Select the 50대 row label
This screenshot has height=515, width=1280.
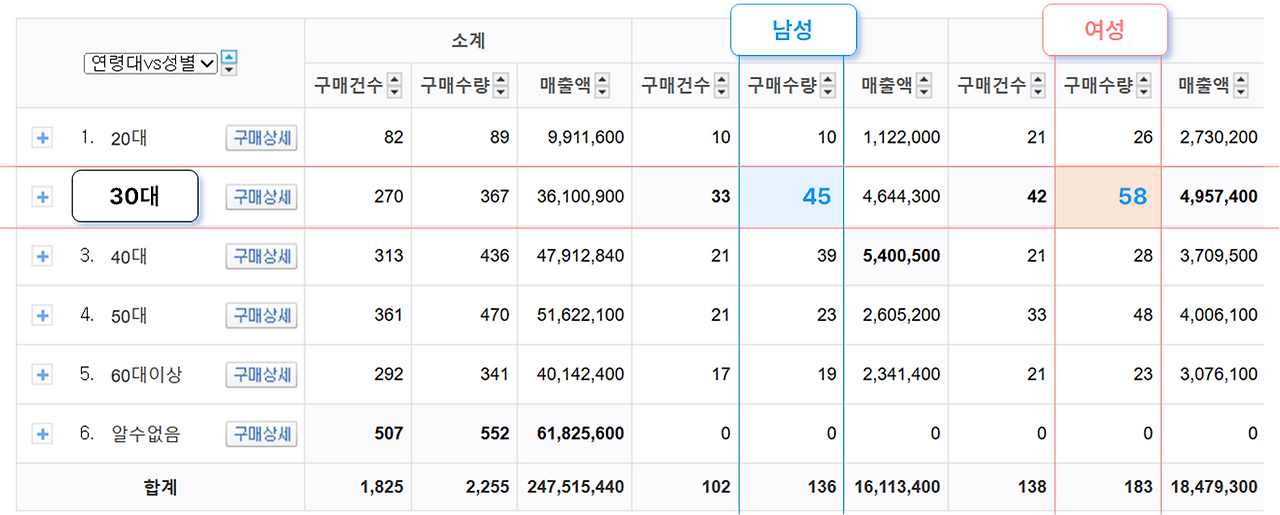[x=129, y=316]
